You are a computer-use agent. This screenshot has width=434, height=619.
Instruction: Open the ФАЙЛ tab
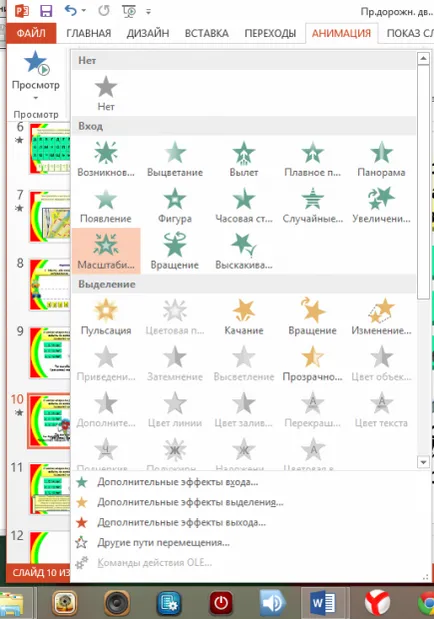point(31,33)
